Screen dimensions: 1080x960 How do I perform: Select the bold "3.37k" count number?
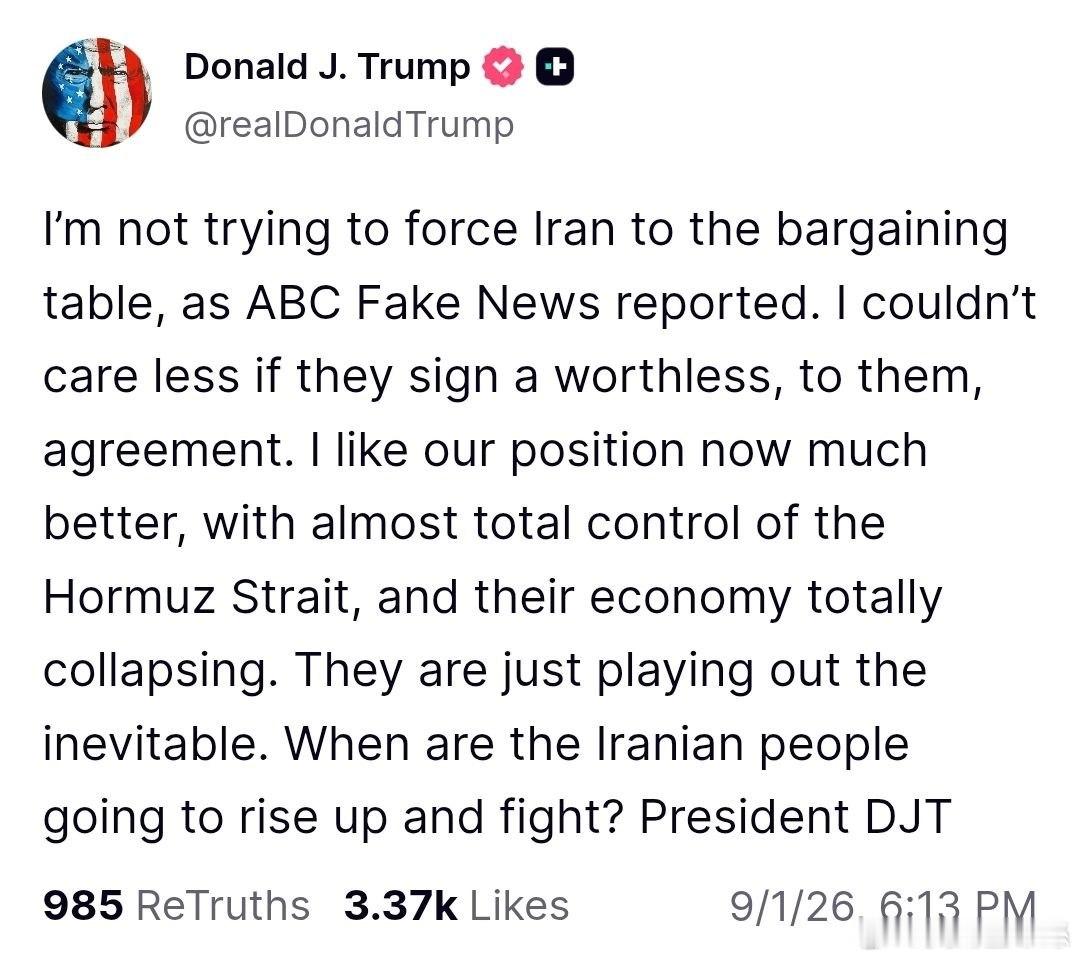pyautogui.click(x=401, y=905)
